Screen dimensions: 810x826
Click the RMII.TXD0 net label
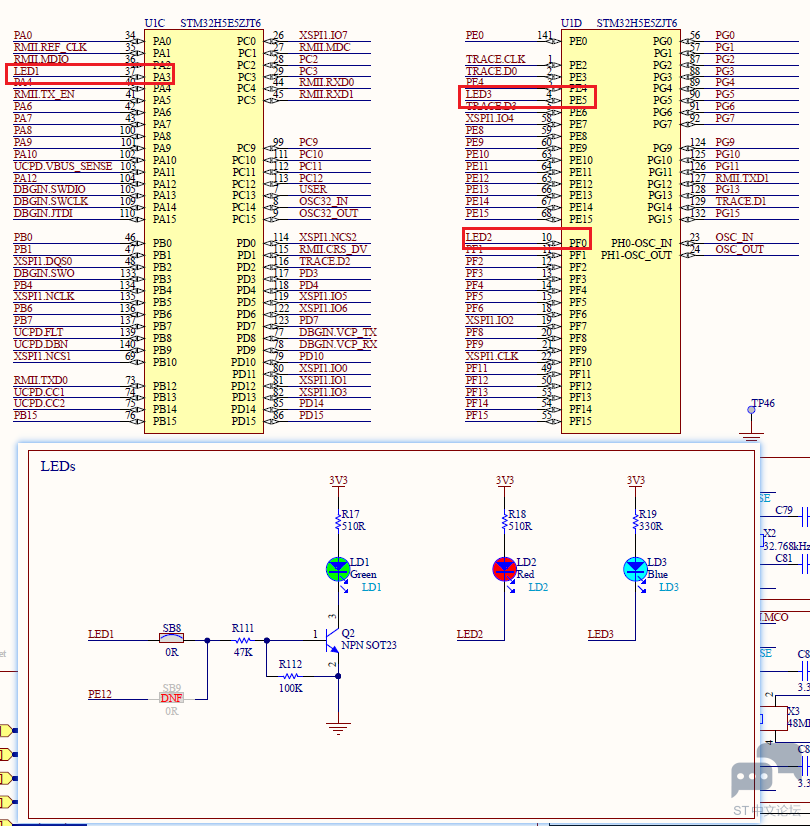point(41,380)
